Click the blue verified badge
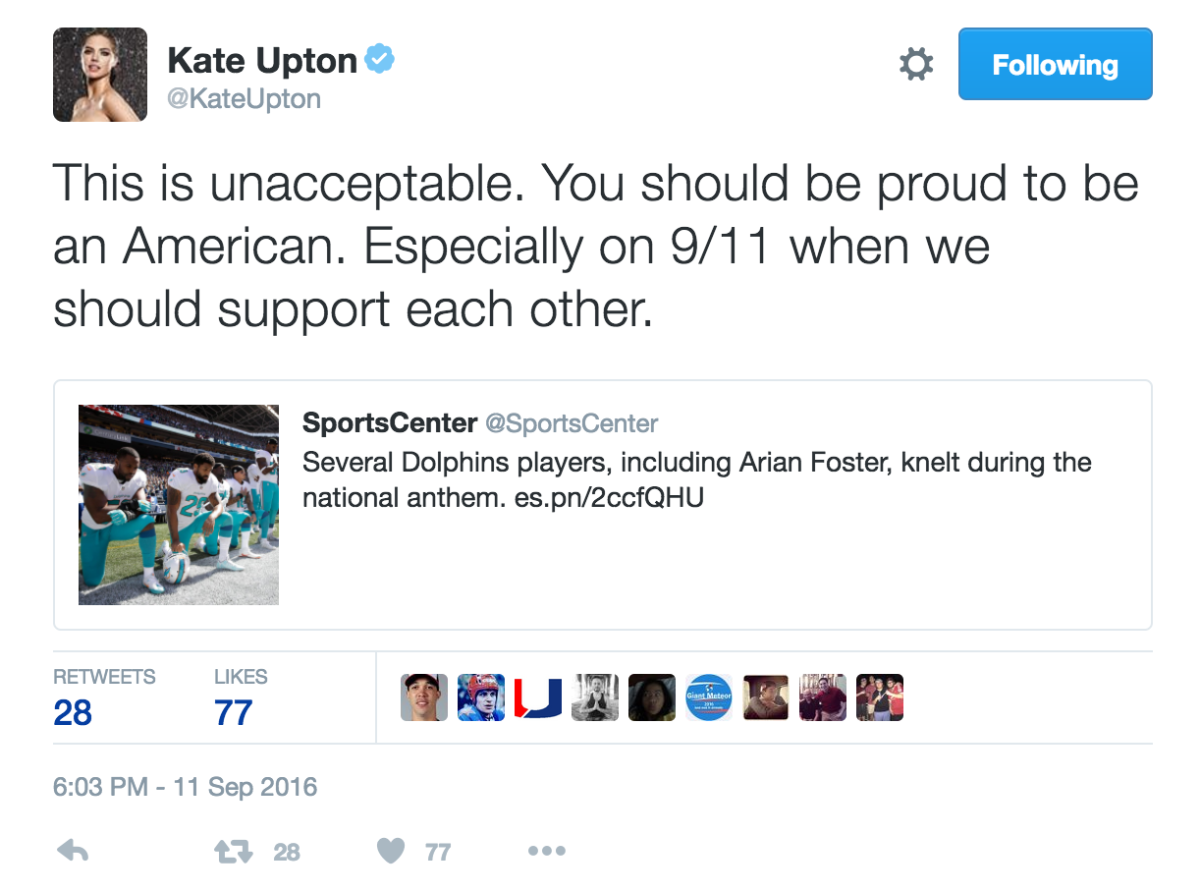 (x=379, y=60)
